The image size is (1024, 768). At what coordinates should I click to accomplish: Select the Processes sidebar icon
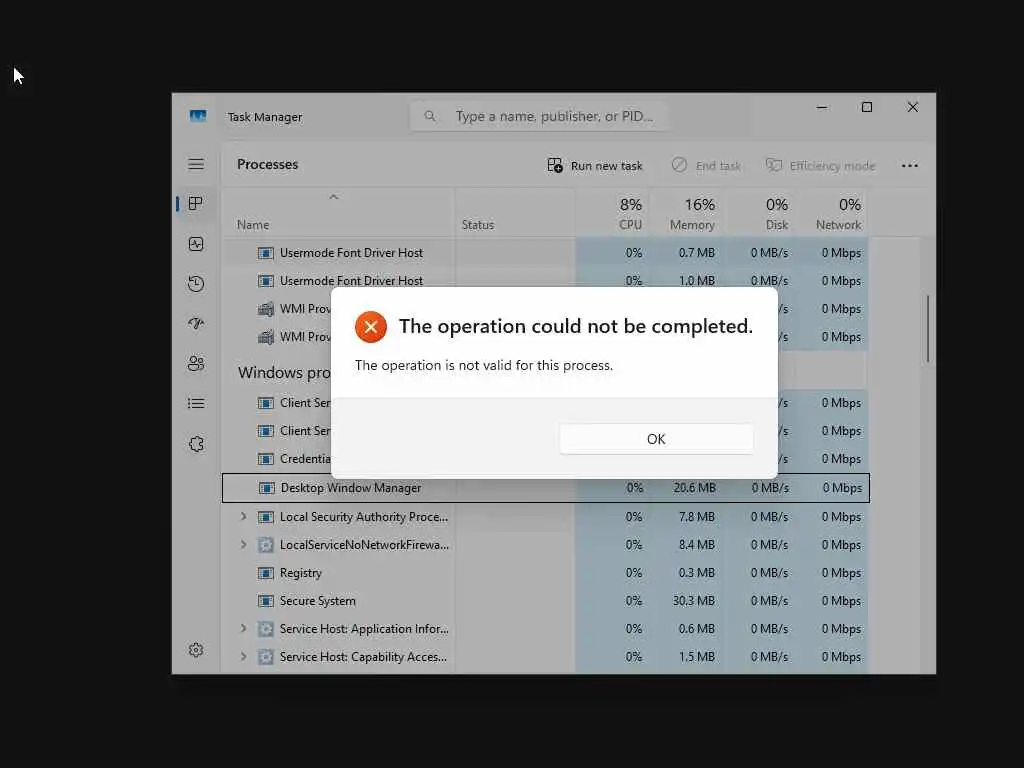click(195, 204)
